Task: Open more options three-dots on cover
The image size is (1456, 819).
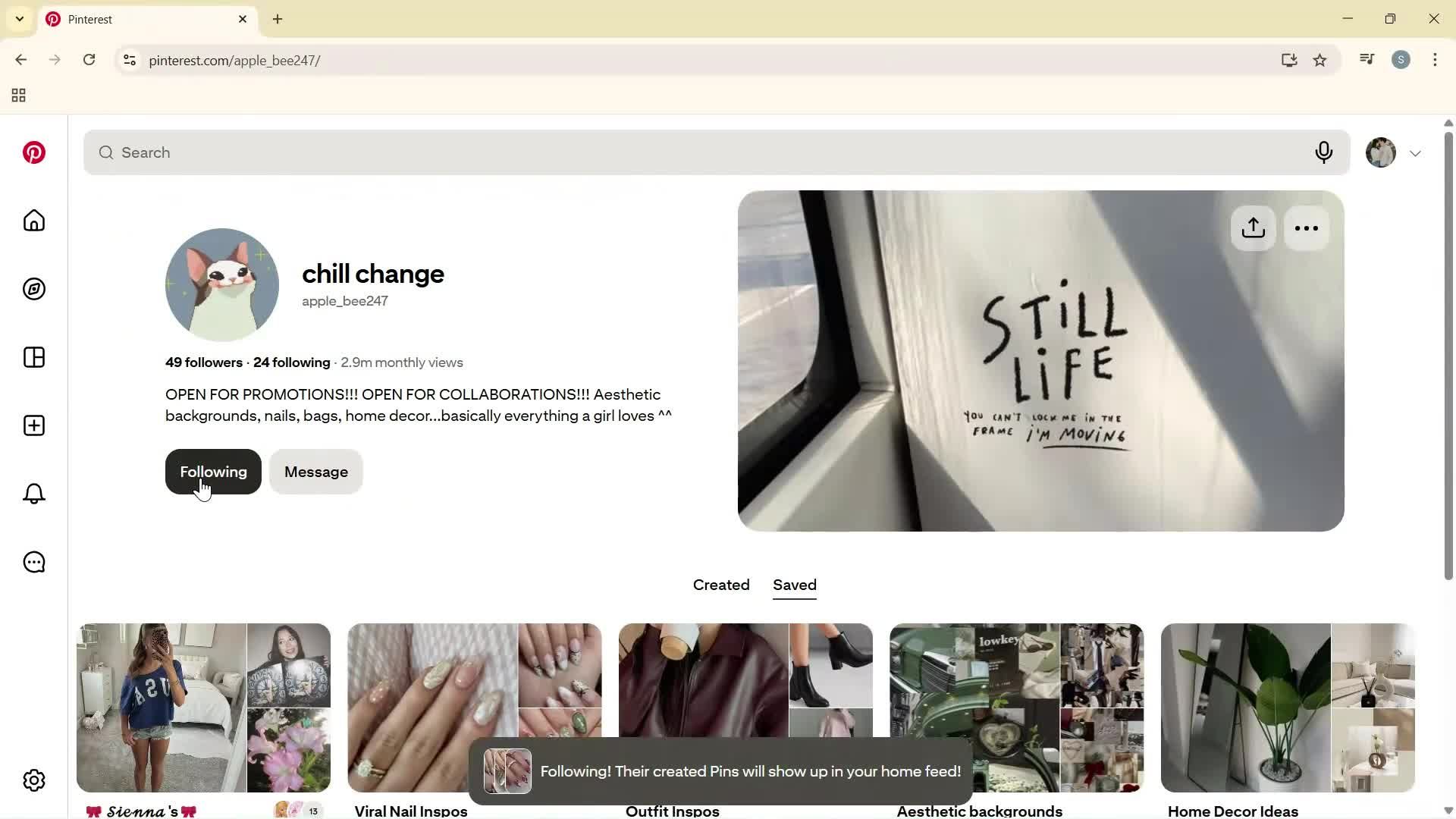Action: [x=1307, y=228]
